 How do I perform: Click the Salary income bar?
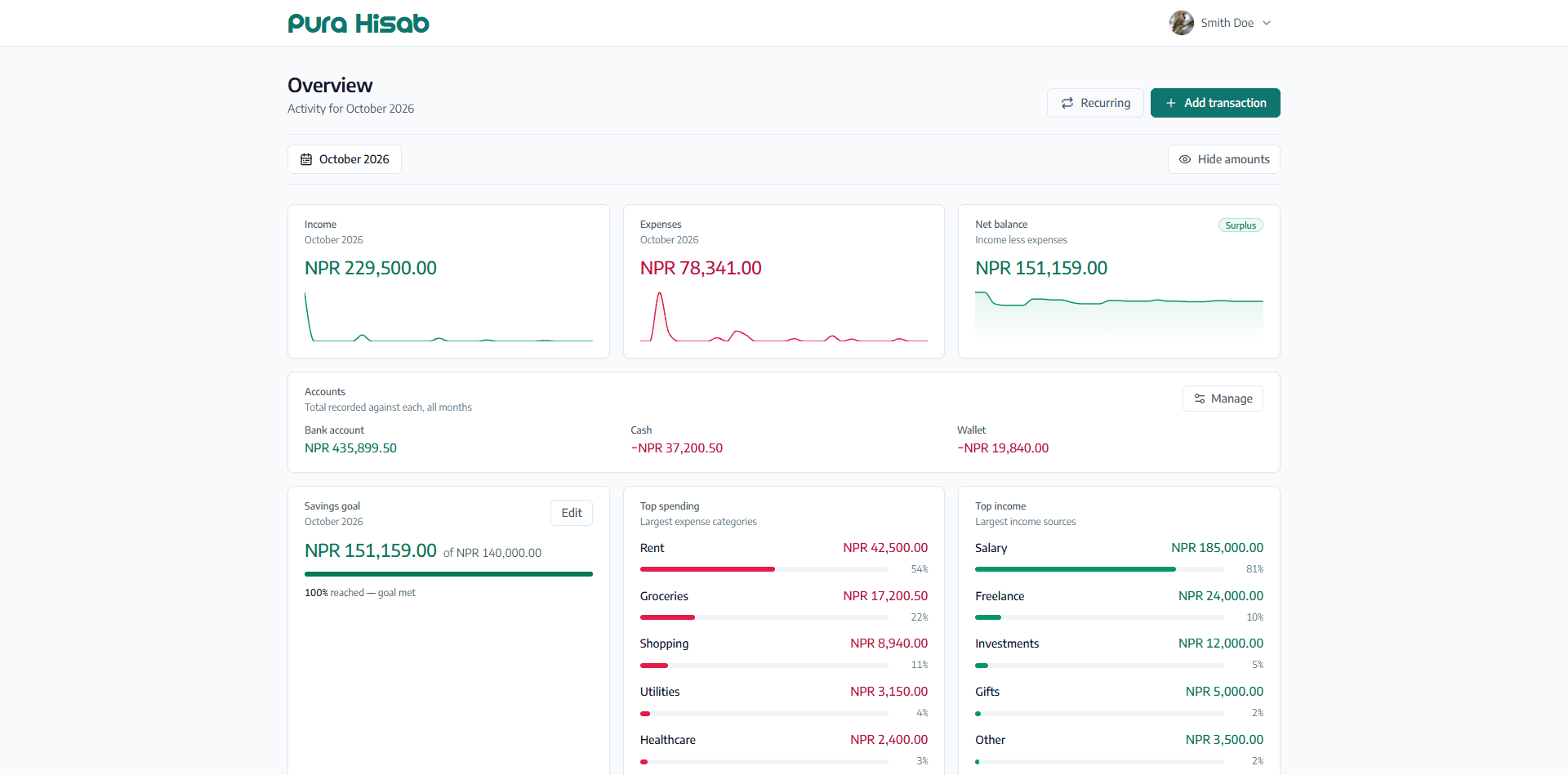pyautogui.click(x=1099, y=569)
